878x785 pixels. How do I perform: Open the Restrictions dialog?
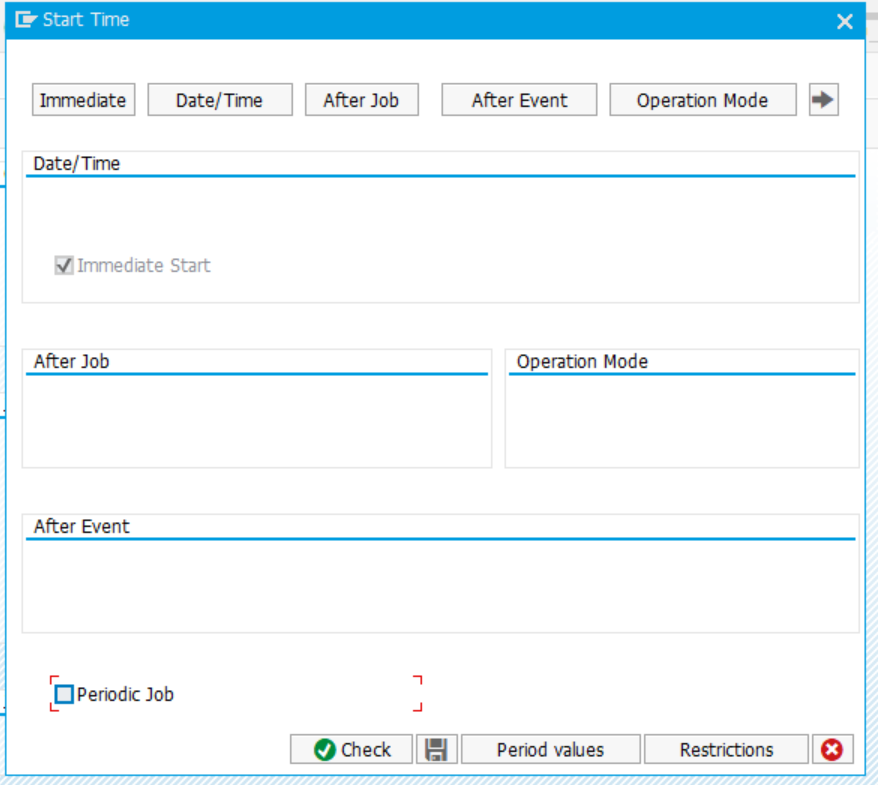point(726,749)
